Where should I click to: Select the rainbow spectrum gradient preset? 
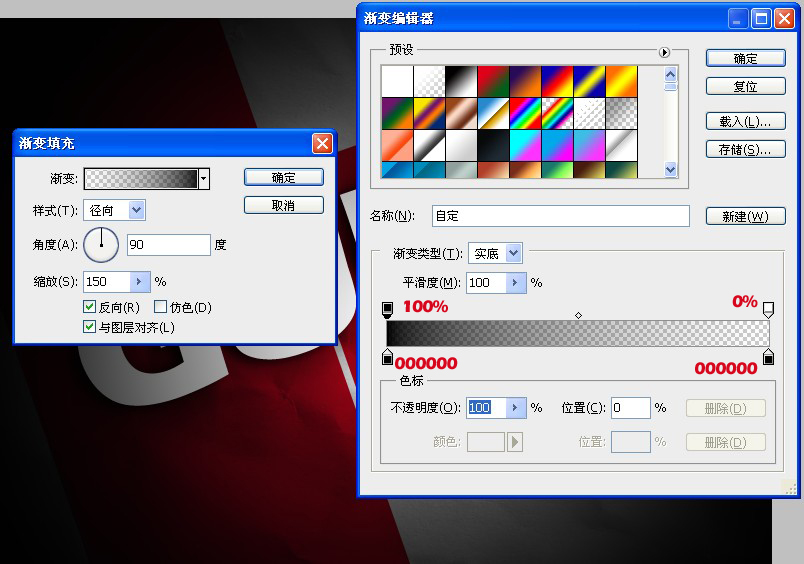pyautogui.click(x=525, y=113)
